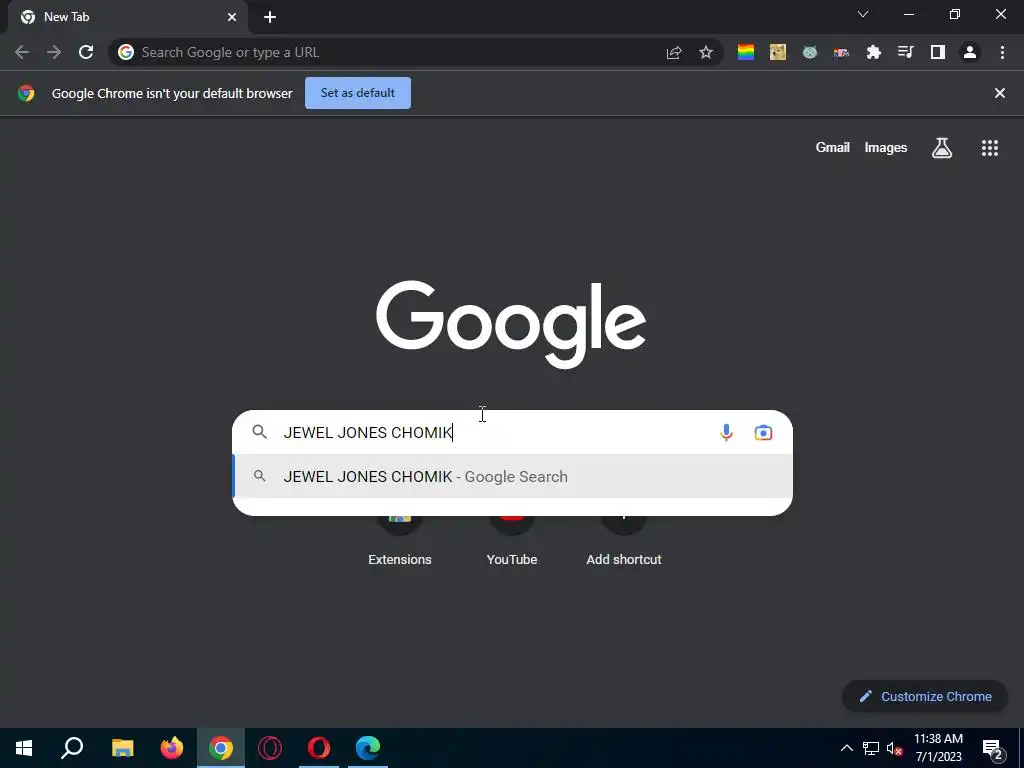Share this page icon in address bar
The height and width of the screenshot is (768, 1024).
[674, 52]
